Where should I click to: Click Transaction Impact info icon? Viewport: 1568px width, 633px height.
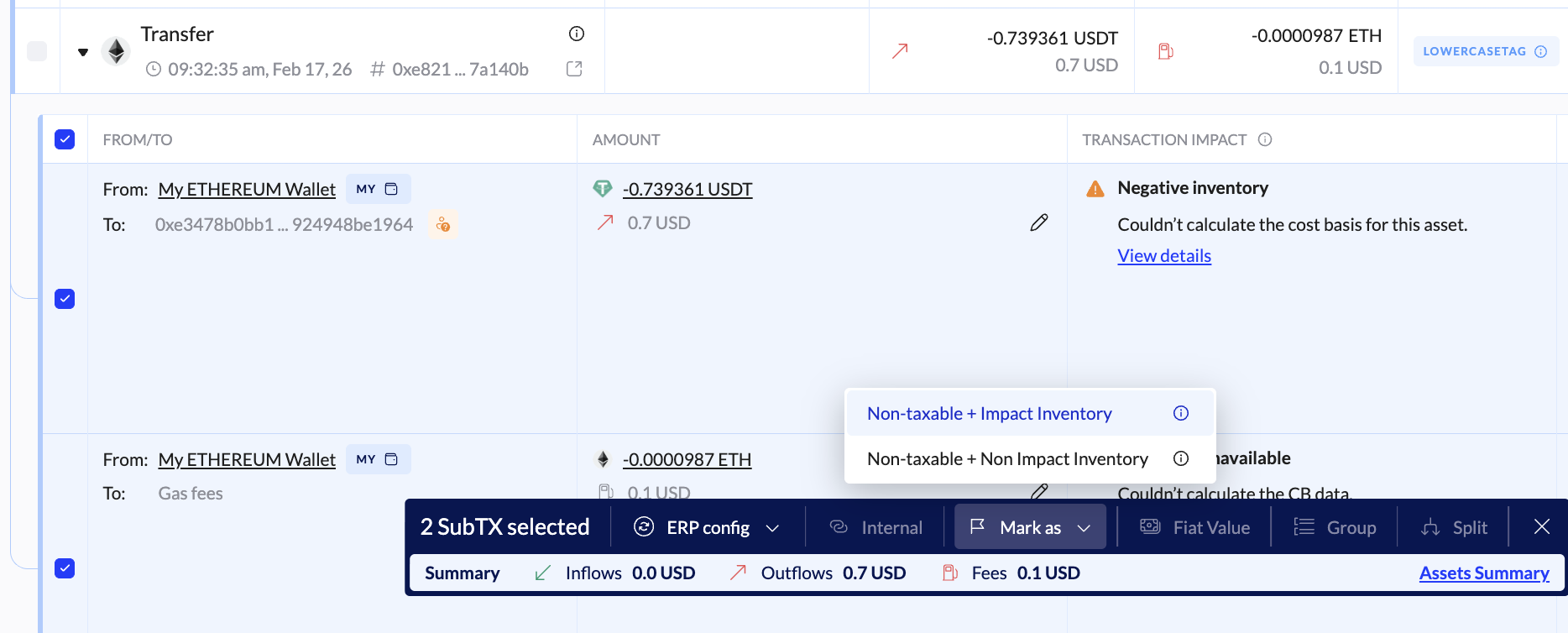(1265, 139)
